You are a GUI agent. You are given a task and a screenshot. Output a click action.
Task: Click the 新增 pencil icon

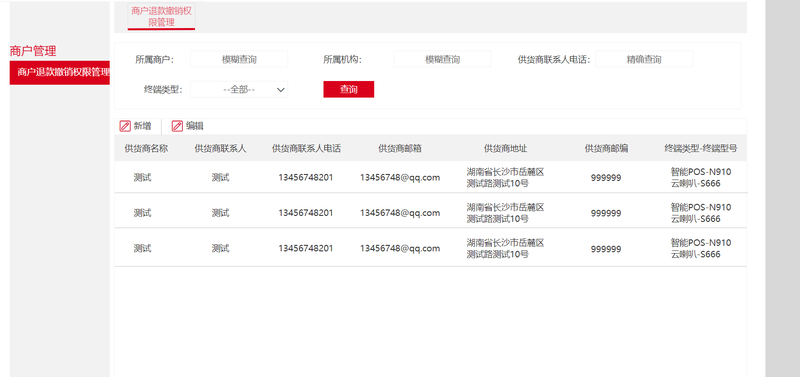coord(125,126)
